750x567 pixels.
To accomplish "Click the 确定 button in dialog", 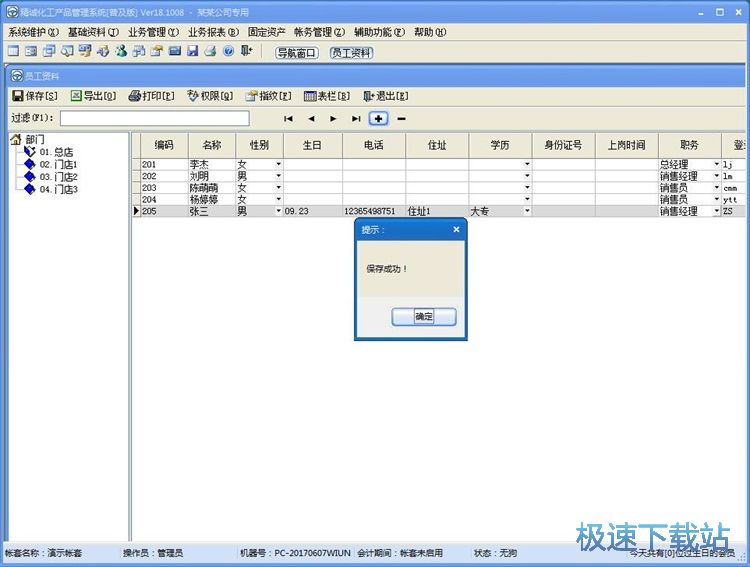I will click(x=424, y=317).
